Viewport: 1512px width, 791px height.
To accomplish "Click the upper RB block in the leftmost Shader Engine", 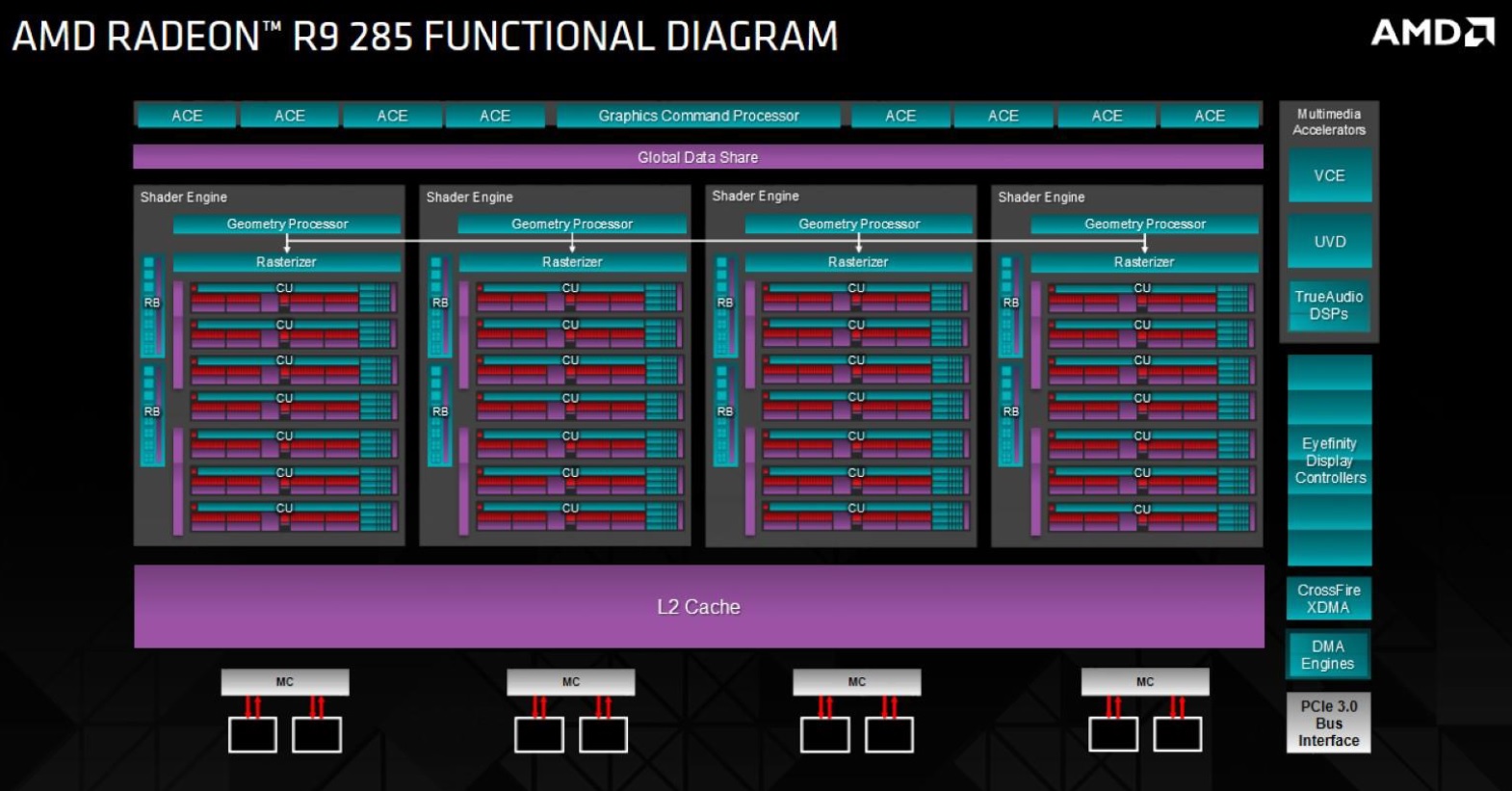I will tap(152, 305).
